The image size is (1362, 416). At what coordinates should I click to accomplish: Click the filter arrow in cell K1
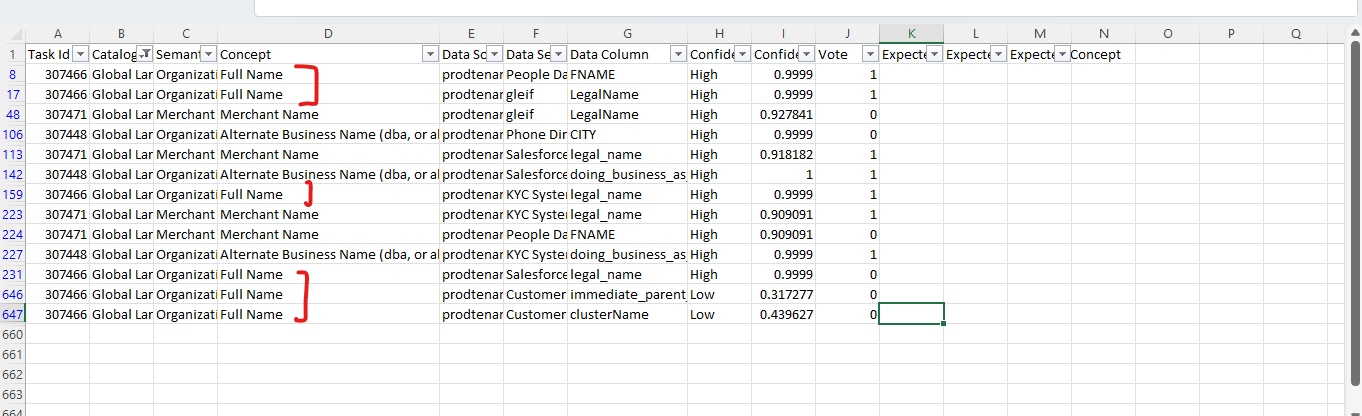(933, 55)
